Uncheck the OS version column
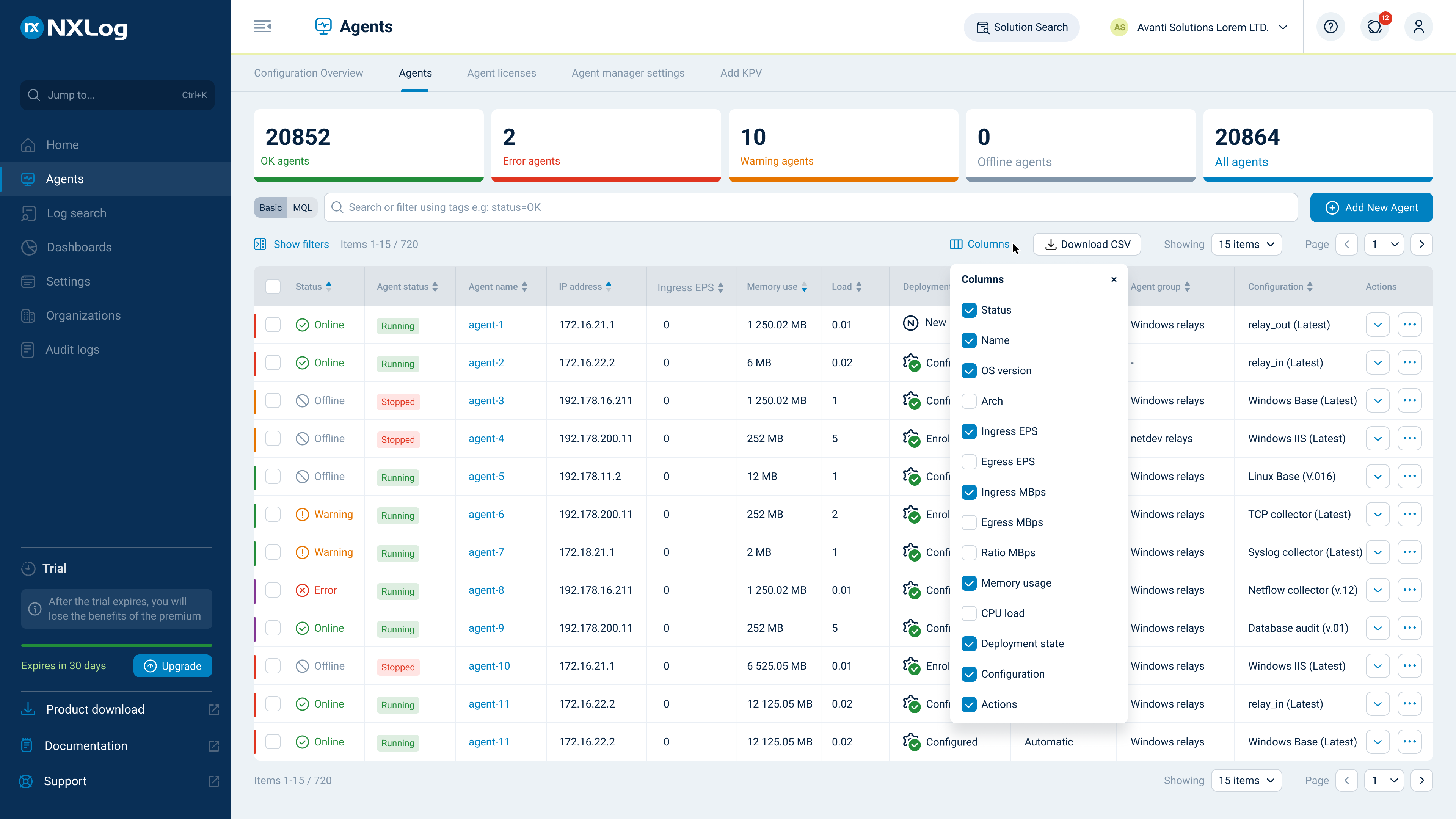Image resolution: width=1456 pixels, height=819 pixels. pyautogui.click(x=969, y=371)
